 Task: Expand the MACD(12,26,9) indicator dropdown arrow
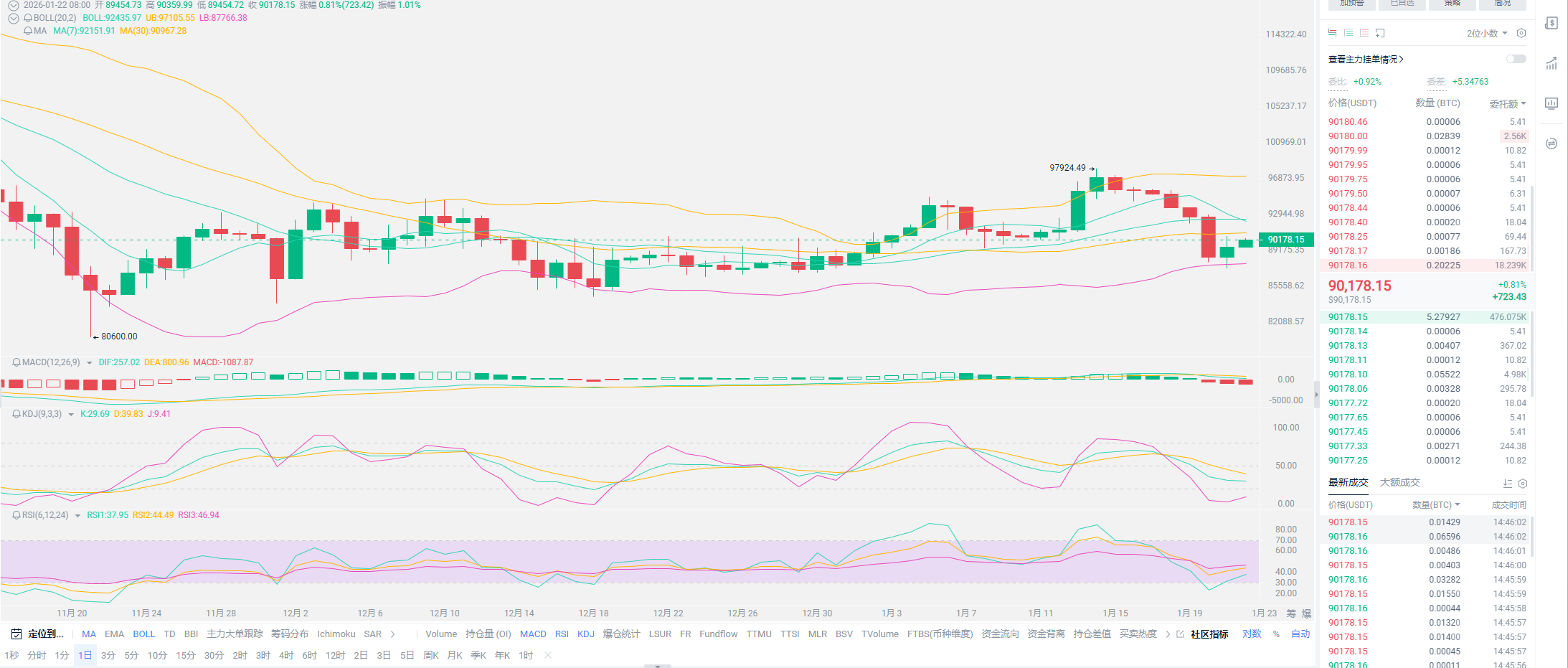click(90, 363)
